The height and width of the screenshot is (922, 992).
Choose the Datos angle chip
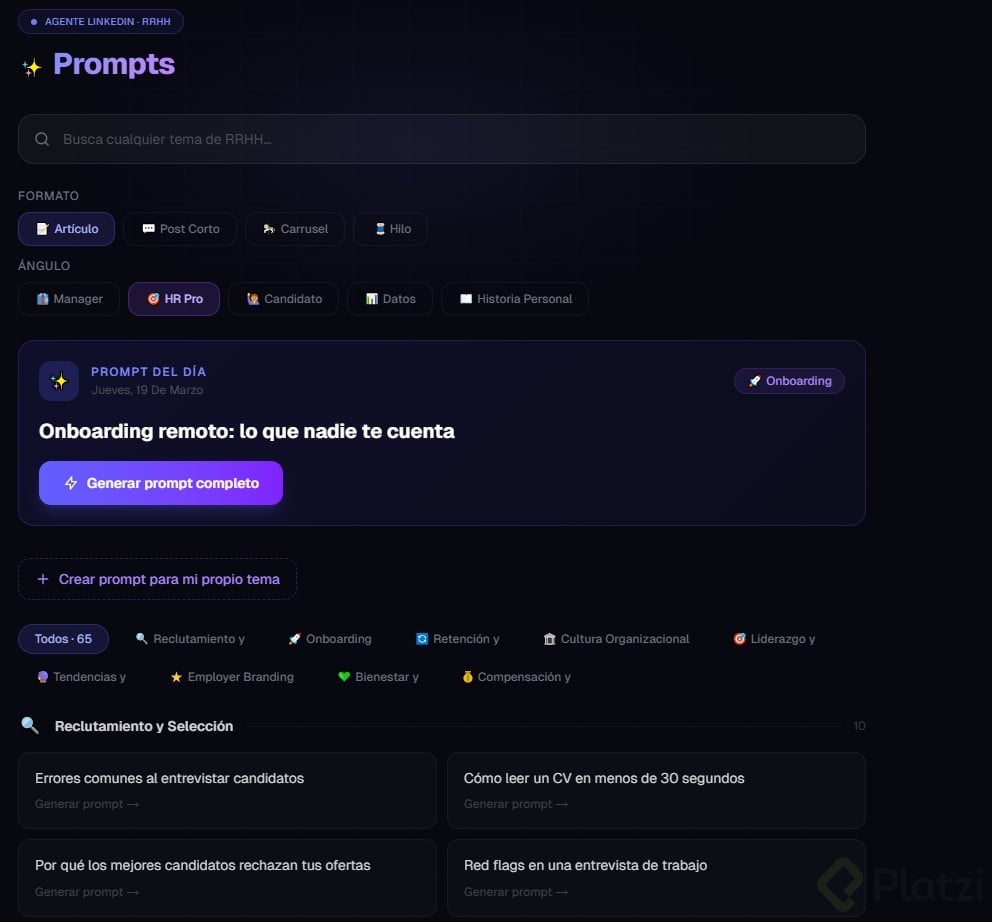(x=390, y=299)
